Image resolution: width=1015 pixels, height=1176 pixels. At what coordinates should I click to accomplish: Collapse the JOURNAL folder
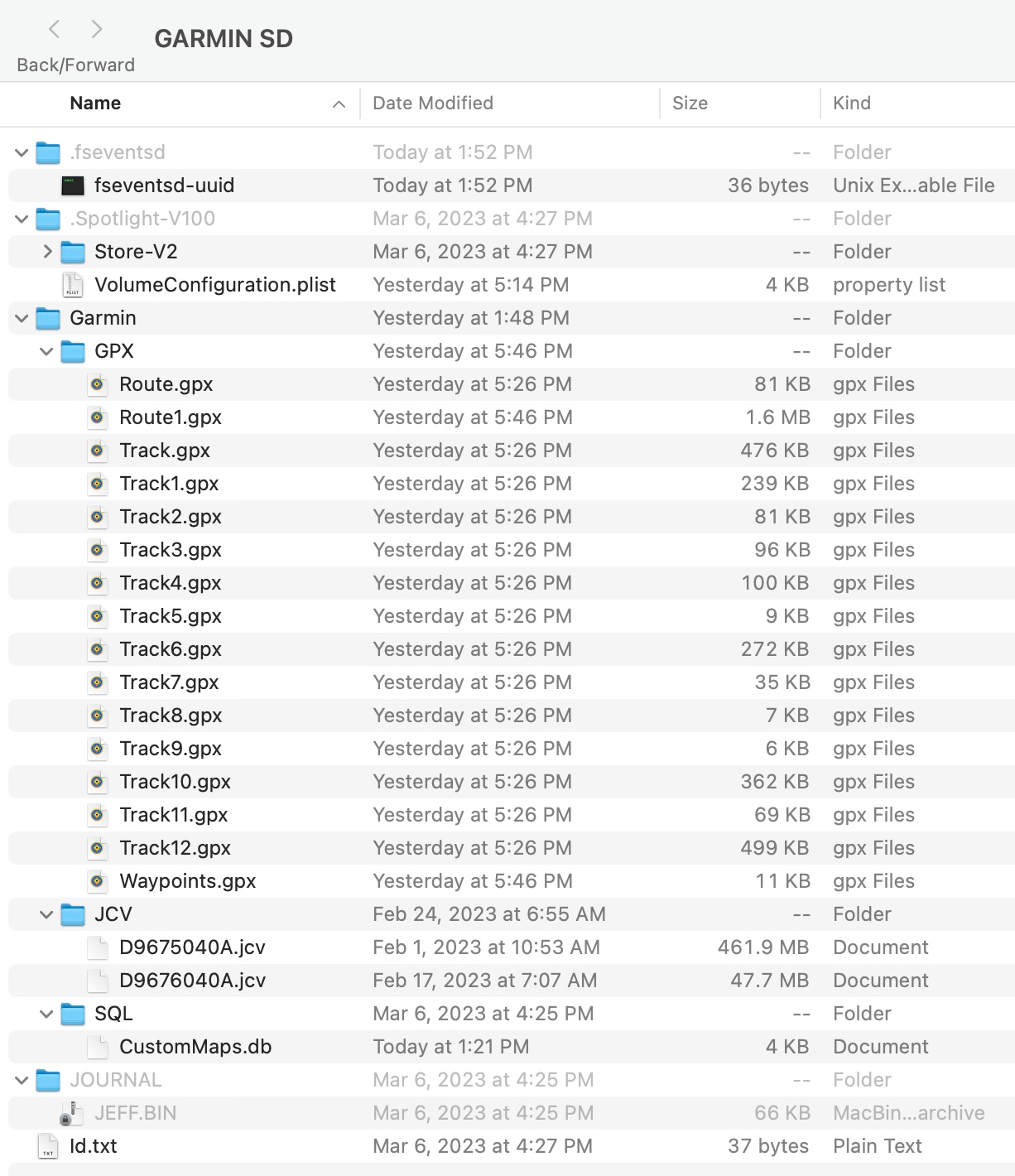tap(22, 1080)
